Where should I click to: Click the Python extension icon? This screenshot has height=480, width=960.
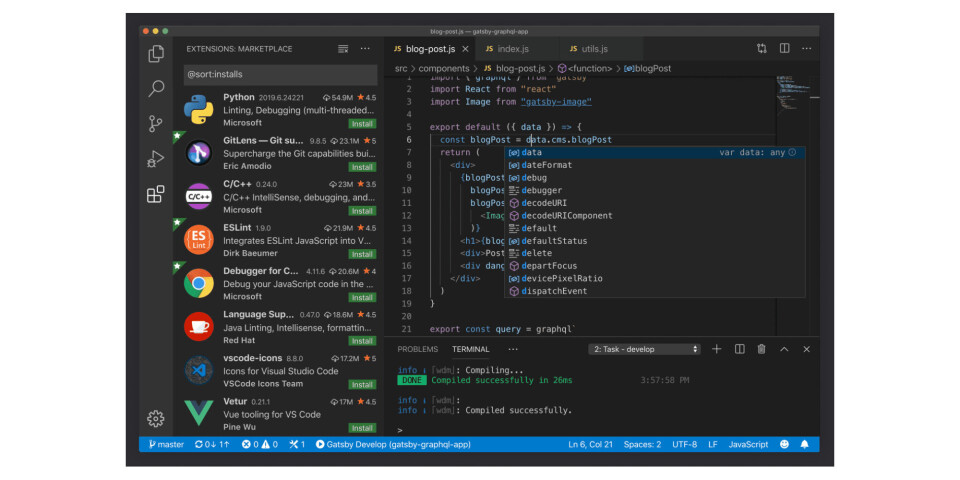[198, 110]
